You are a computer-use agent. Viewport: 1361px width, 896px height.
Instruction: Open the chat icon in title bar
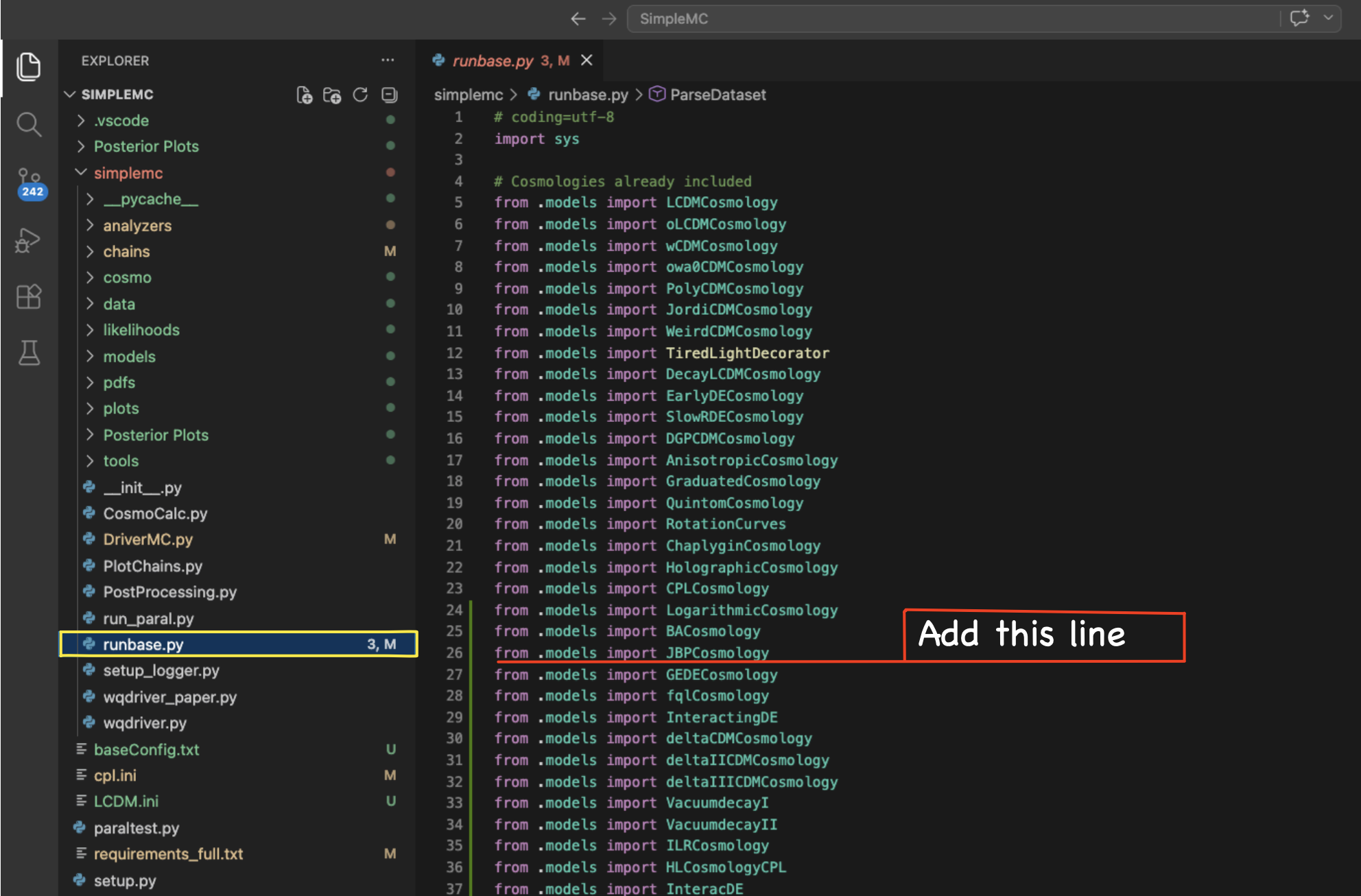point(1299,18)
